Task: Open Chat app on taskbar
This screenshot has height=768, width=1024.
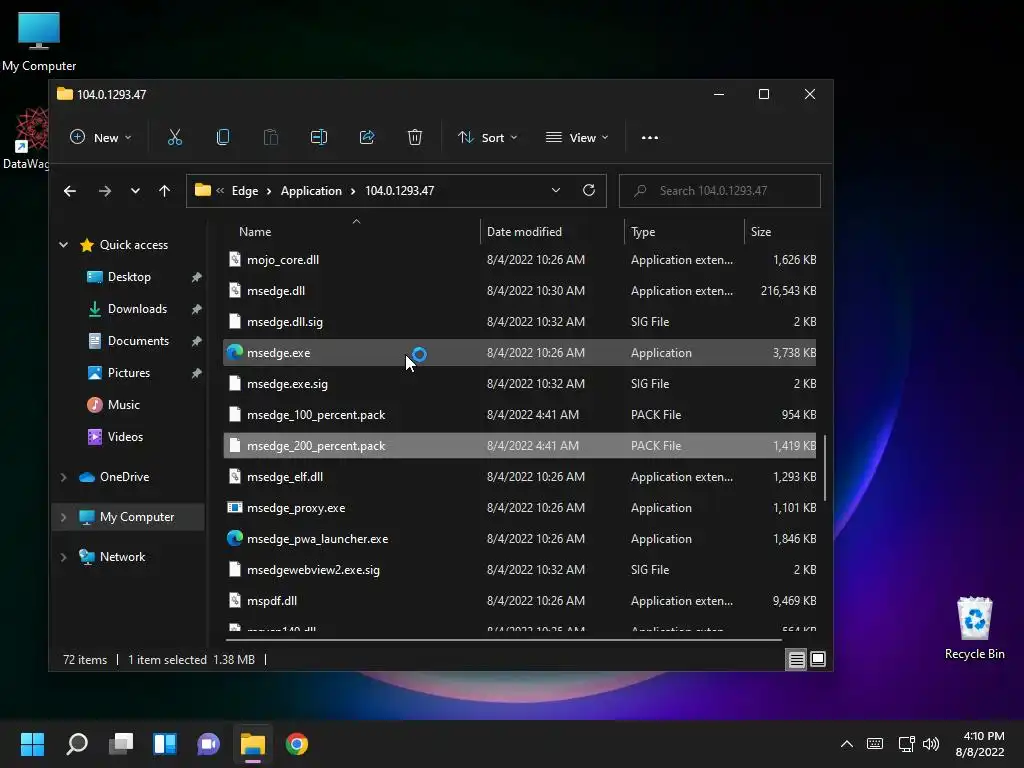Action: [208, 744]
